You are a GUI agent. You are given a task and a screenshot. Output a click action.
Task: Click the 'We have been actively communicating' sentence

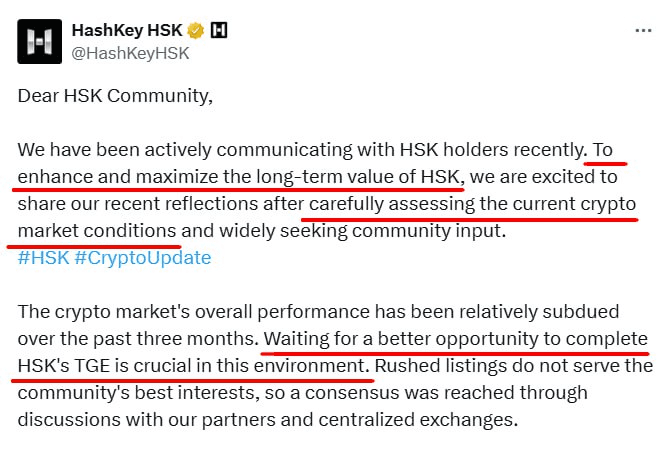click(x=184, y=150)
